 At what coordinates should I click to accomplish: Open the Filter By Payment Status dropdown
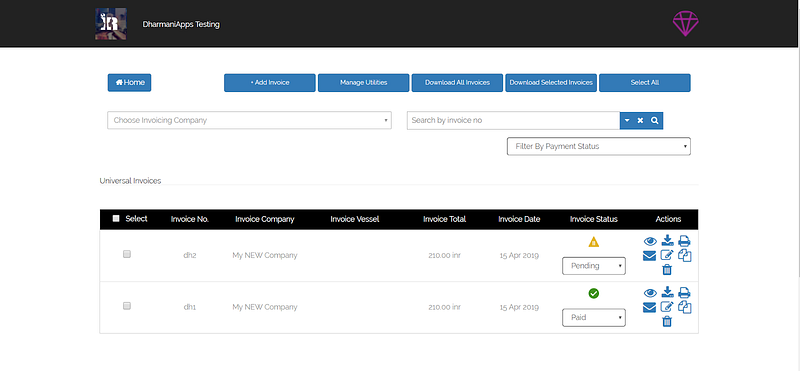[598, 146]
